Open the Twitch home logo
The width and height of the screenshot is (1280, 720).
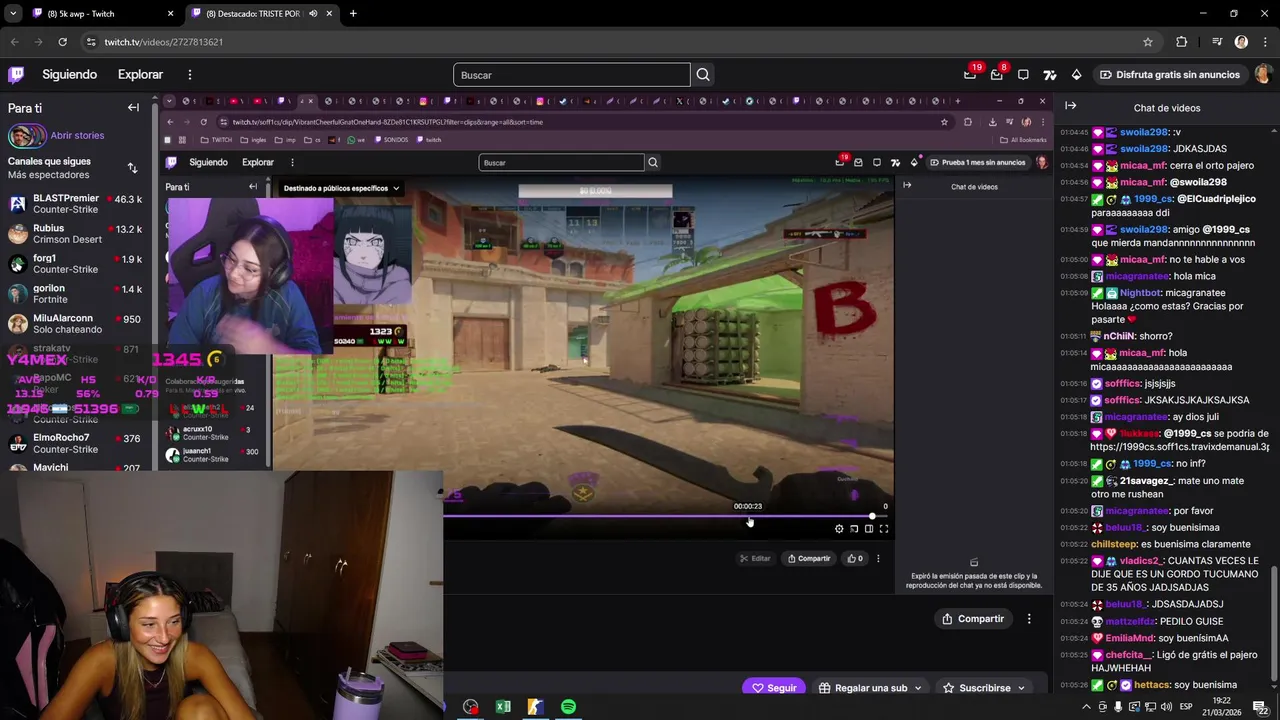[16, 75]
